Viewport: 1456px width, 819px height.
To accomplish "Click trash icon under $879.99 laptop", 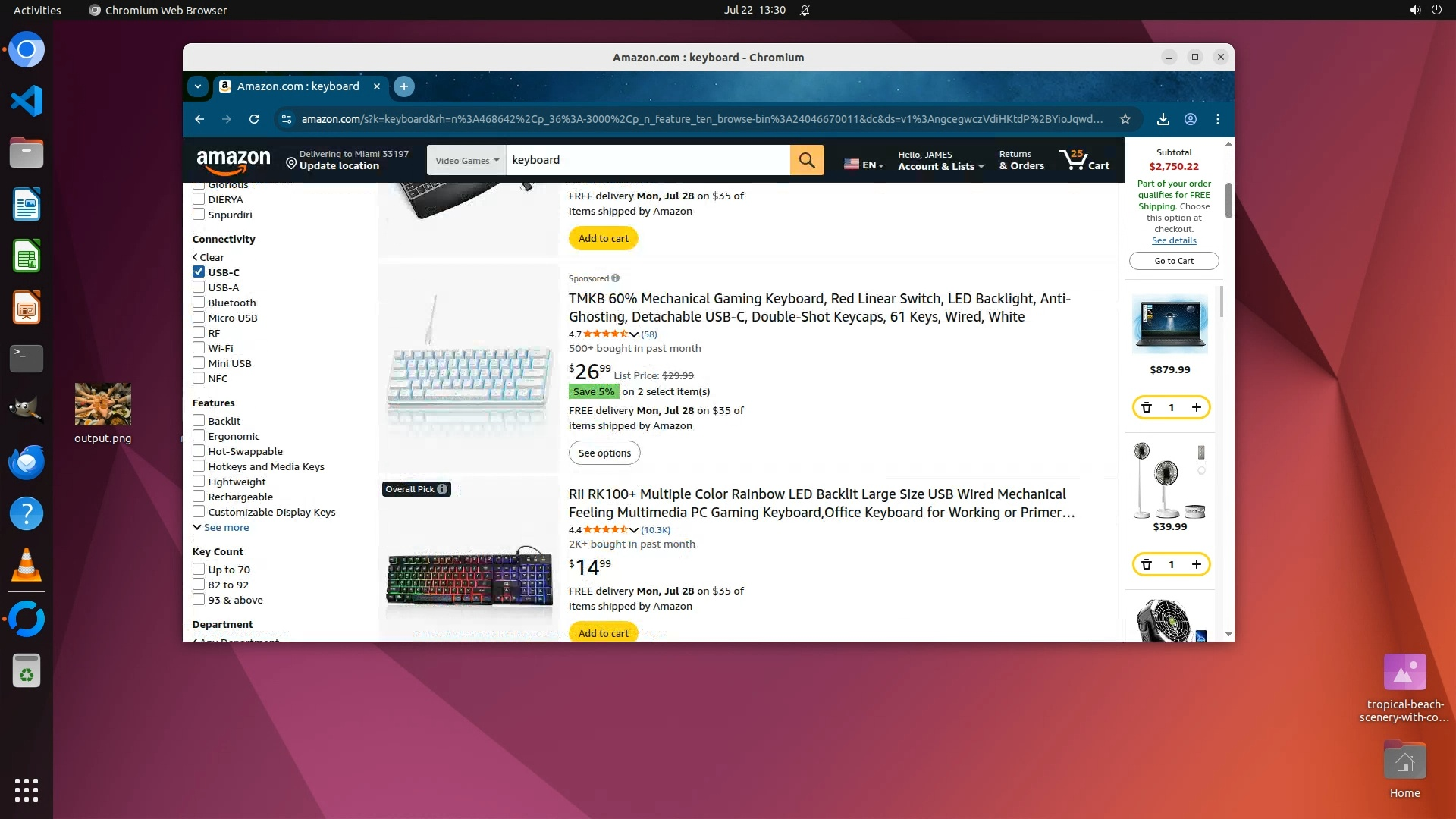I will (1147, 407).
